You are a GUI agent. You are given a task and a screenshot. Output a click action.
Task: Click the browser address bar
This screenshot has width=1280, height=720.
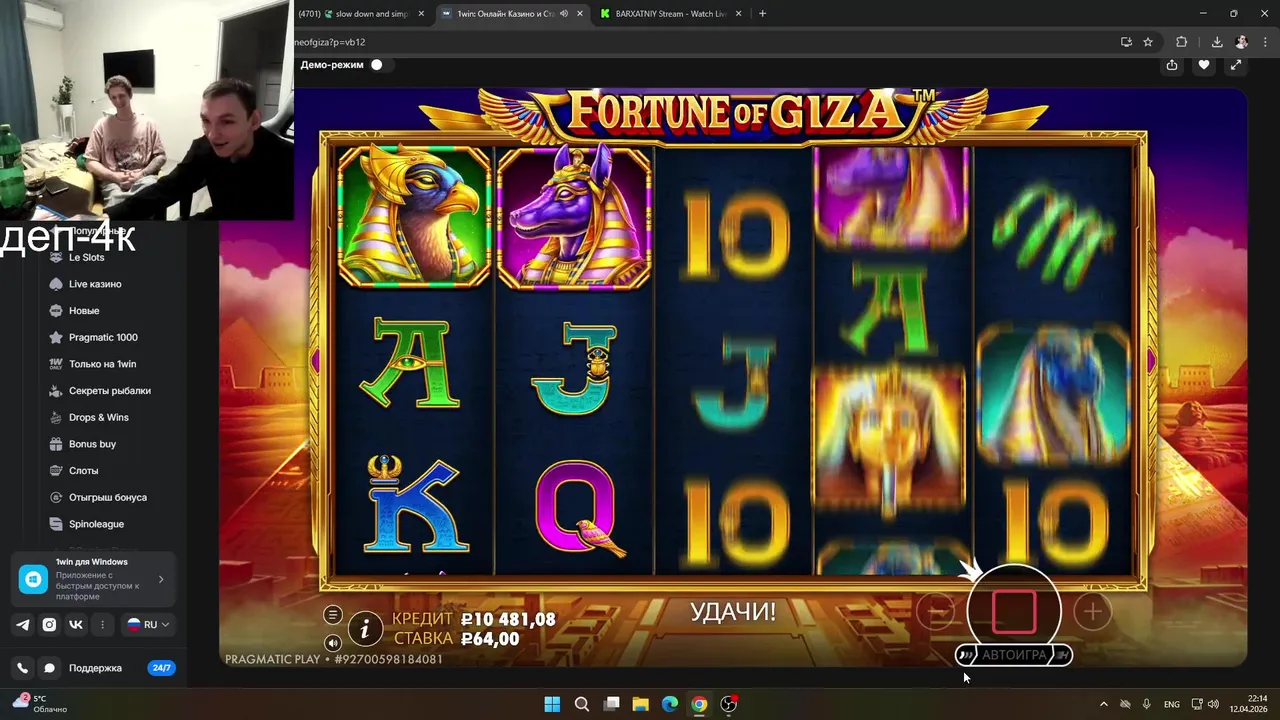click(700, 42)
